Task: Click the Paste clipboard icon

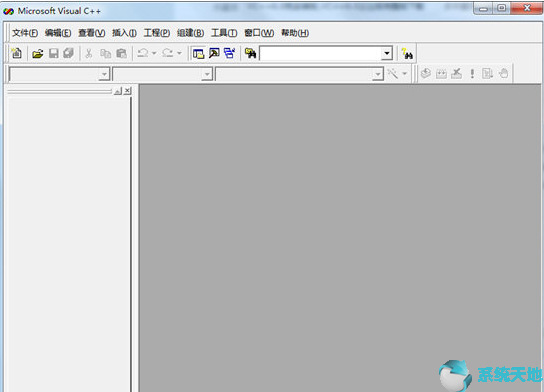Action: click(x=121, y=53)
